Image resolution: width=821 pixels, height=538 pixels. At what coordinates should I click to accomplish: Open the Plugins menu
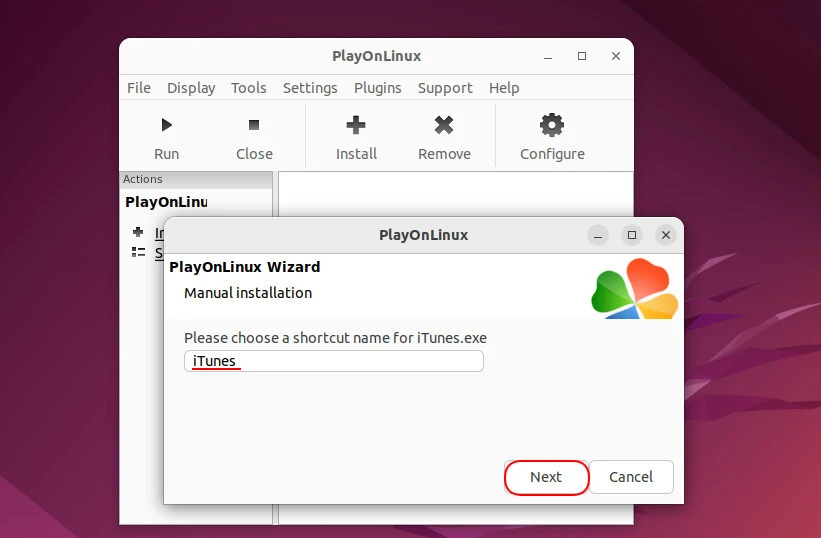(x=378, y=88)
